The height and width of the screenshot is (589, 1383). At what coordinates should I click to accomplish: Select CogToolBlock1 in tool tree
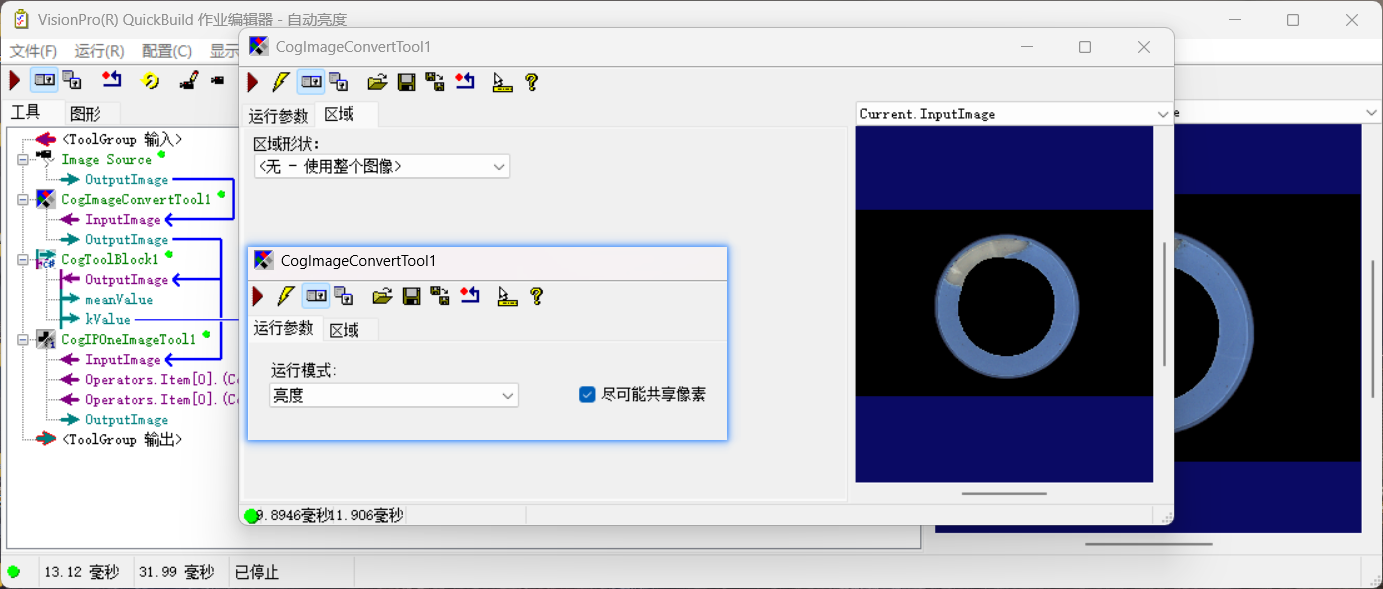(110, 259)
